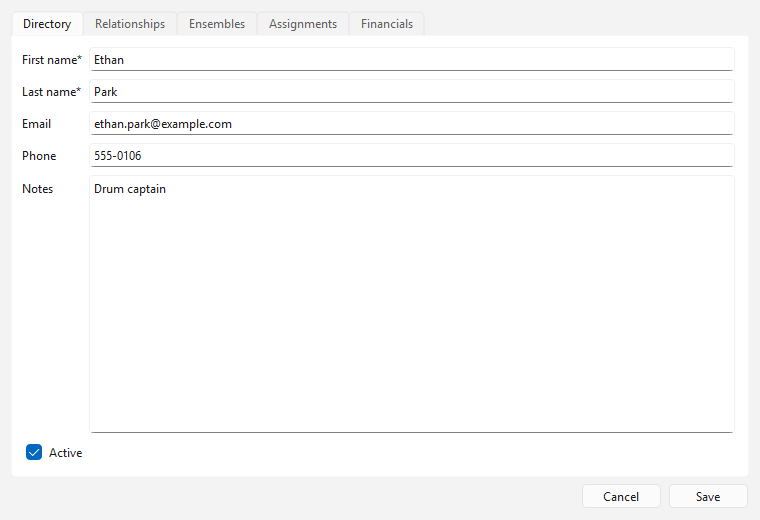Open the Financials tab
The image size is (760, 520).
coord(387,24)
